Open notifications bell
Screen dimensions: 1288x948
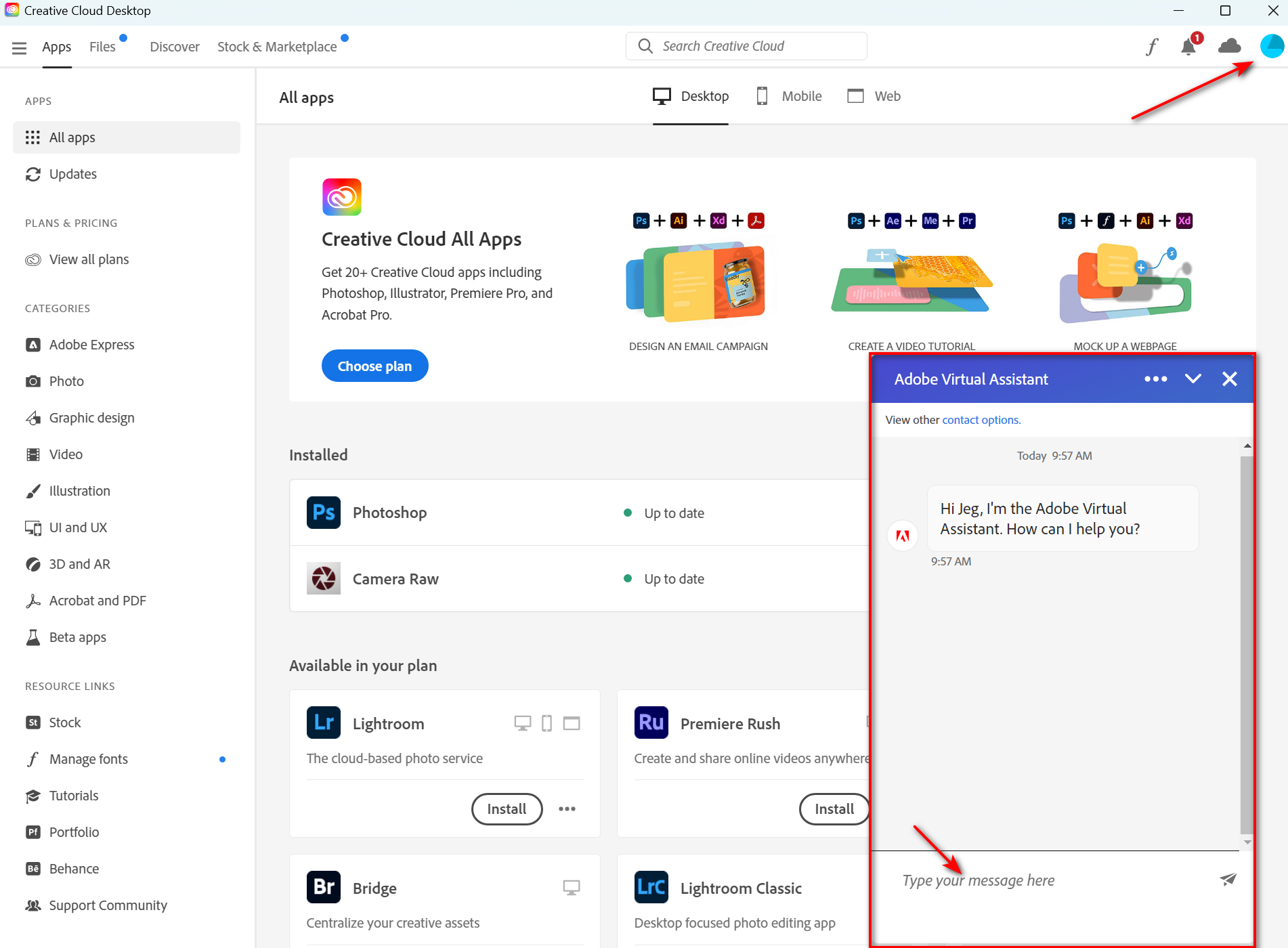pos(1188,47)
